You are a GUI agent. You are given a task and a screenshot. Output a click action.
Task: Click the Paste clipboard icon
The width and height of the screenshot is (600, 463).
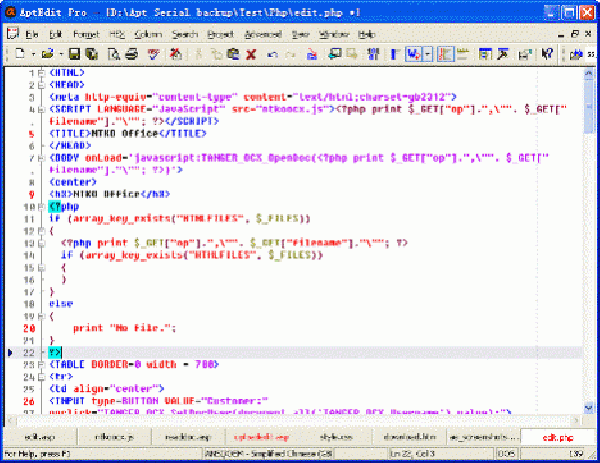tap(232, 53)
